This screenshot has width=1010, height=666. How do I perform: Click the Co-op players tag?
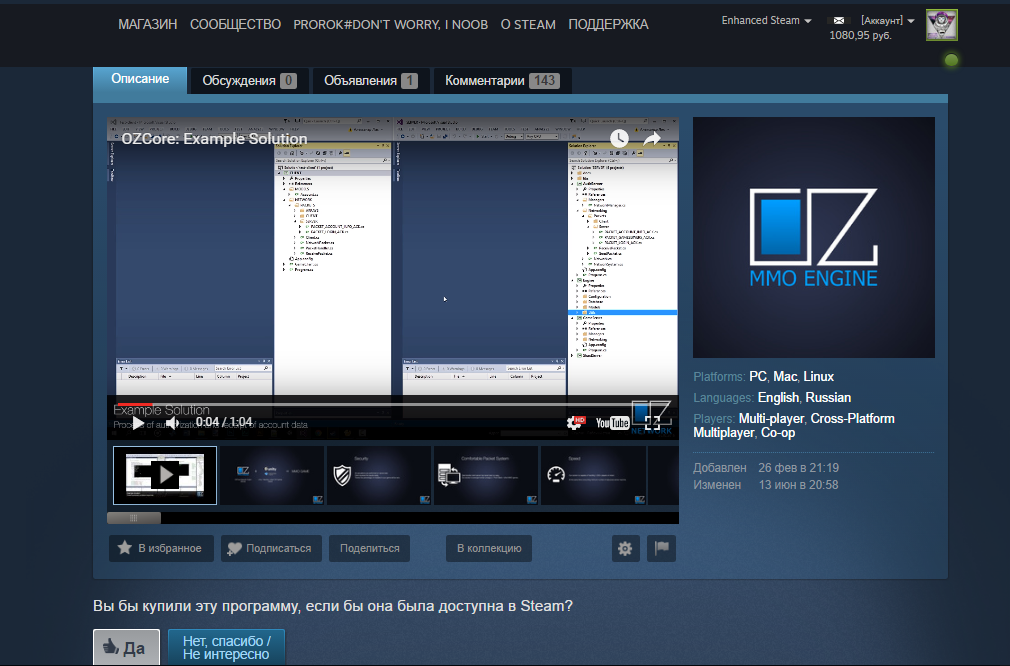[x=777, y=433]
